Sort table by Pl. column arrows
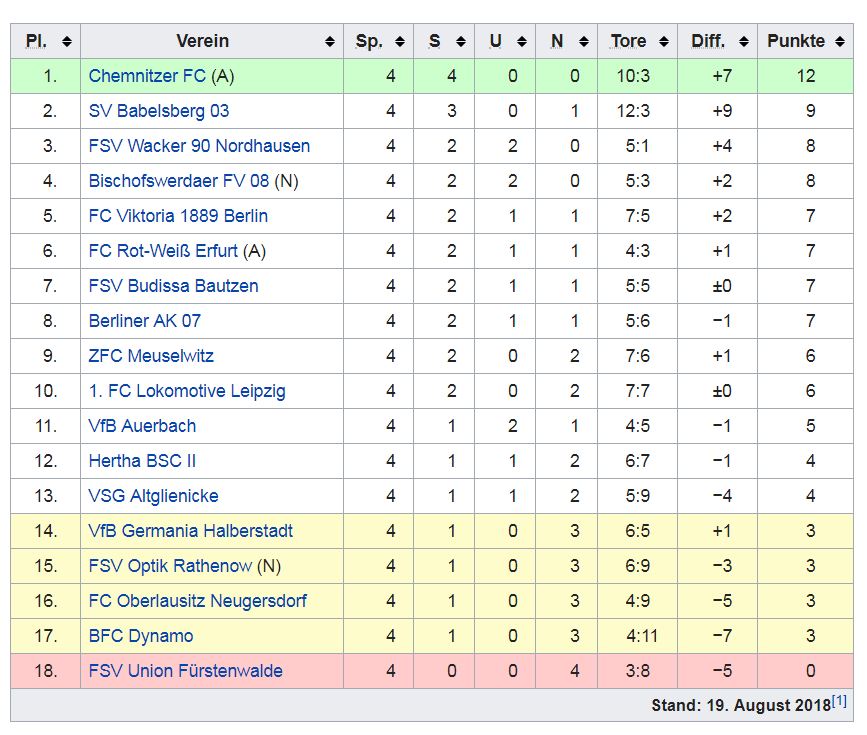The image size is (867, 735). [x=67, y=42]
